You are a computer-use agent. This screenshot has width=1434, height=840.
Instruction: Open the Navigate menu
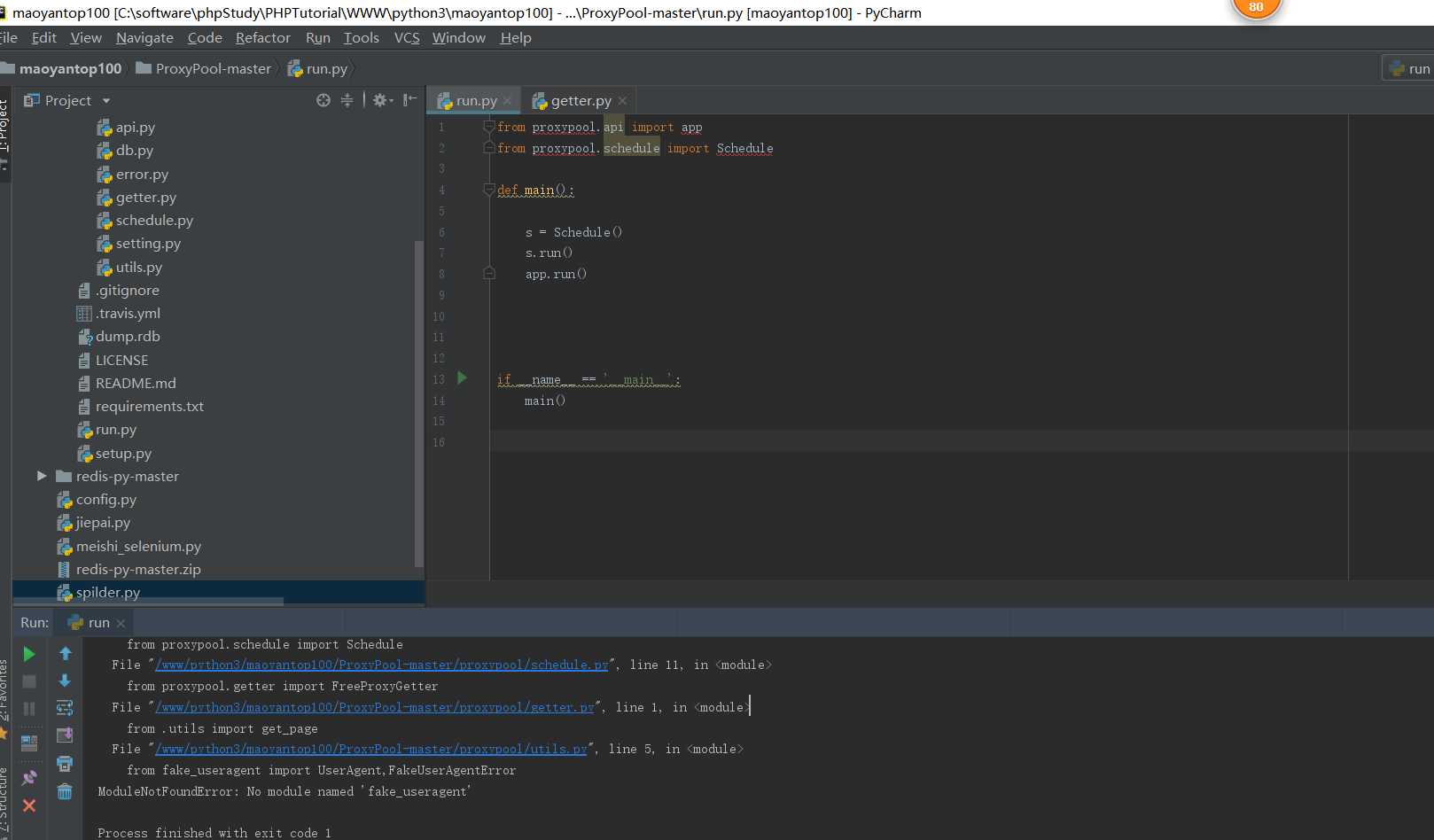pyautogui.click(x=144, y=37)
